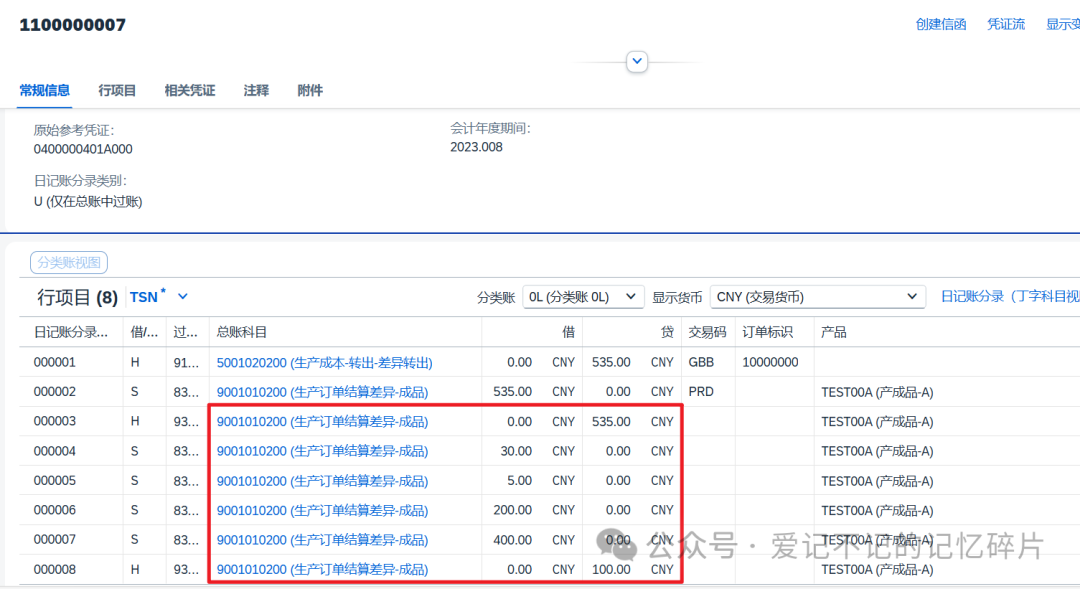Switch to the 注释 tab
This screenshot has height=589, width=1080.
[x=256, y=90]
